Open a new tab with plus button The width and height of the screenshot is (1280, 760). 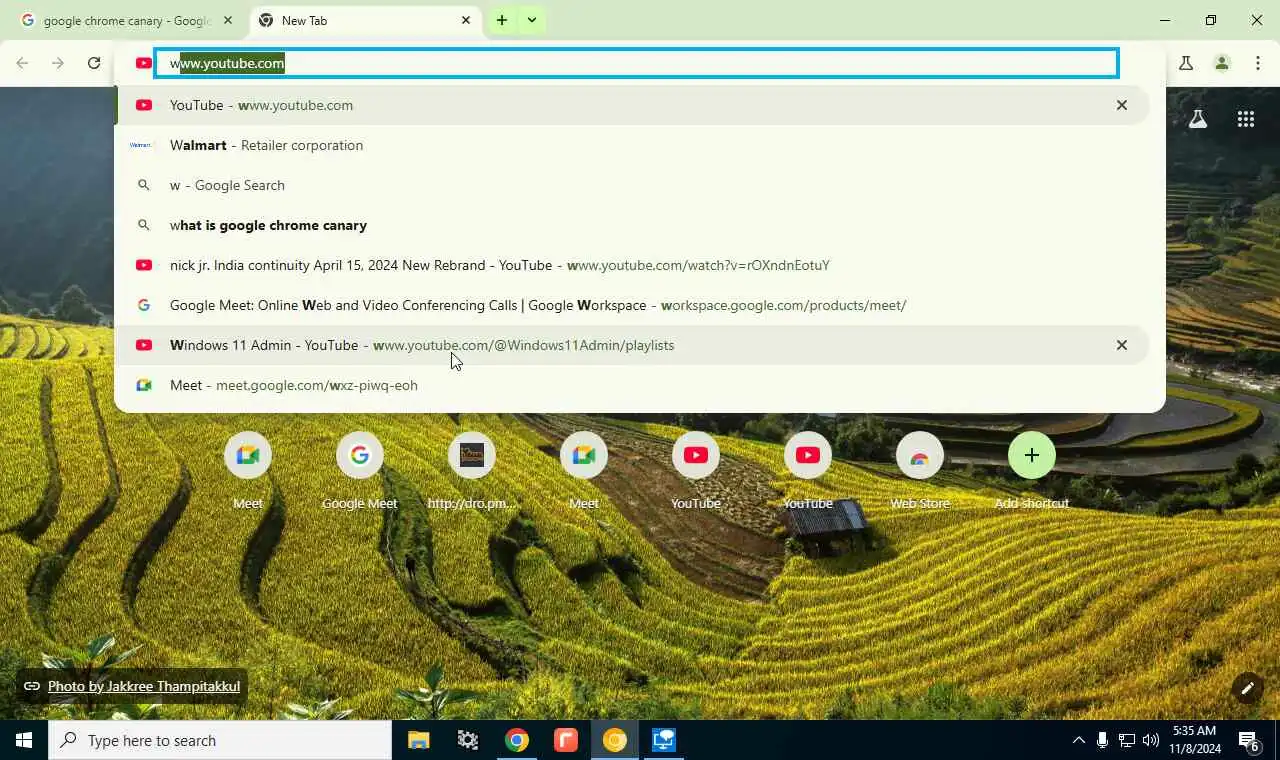[502, 20]
